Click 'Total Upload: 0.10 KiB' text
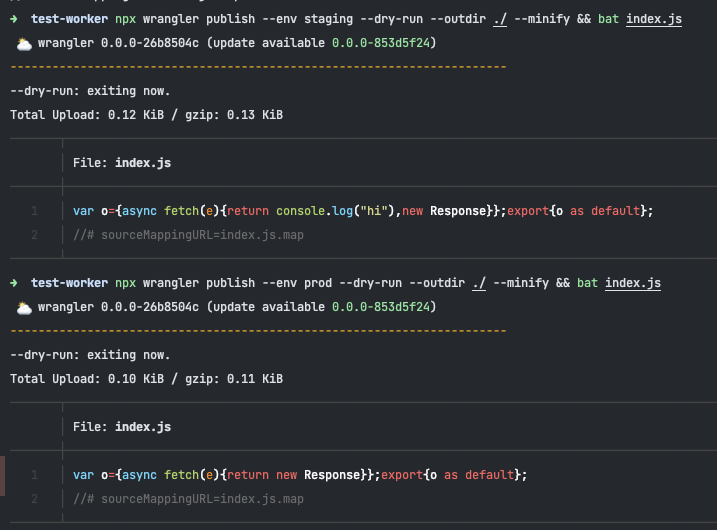This screenshot has width=717, height=530. 87,379
